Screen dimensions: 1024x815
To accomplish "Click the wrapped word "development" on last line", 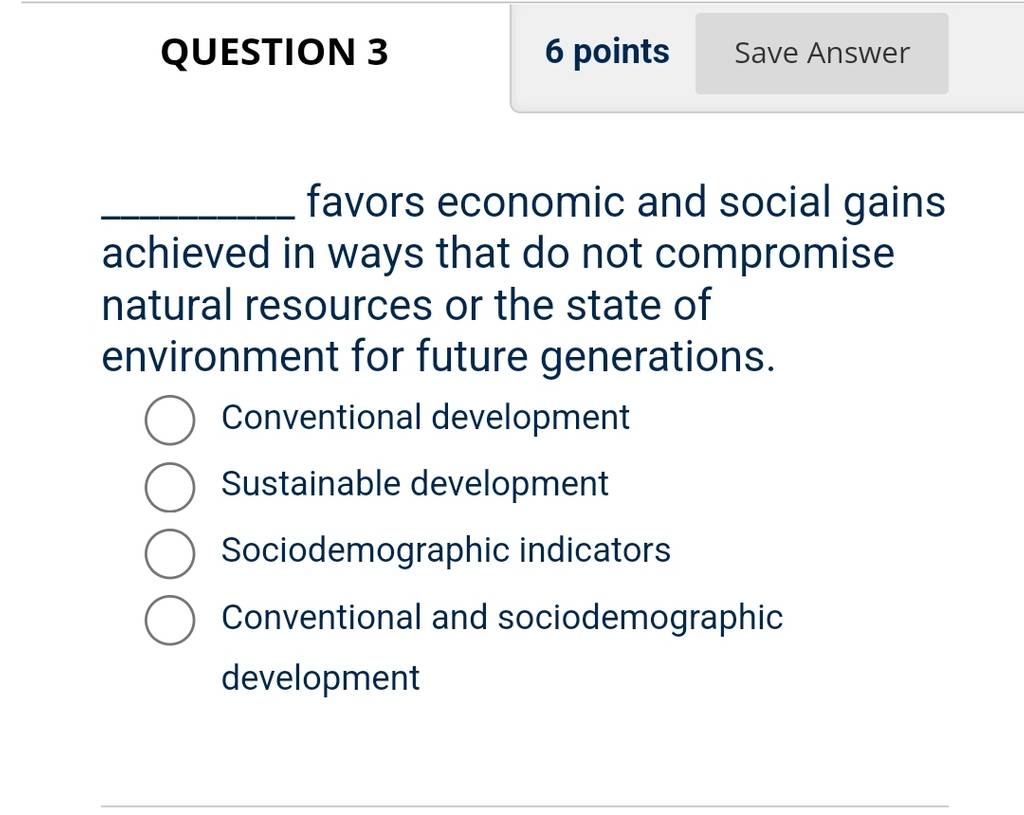I will tap(321, 679).
